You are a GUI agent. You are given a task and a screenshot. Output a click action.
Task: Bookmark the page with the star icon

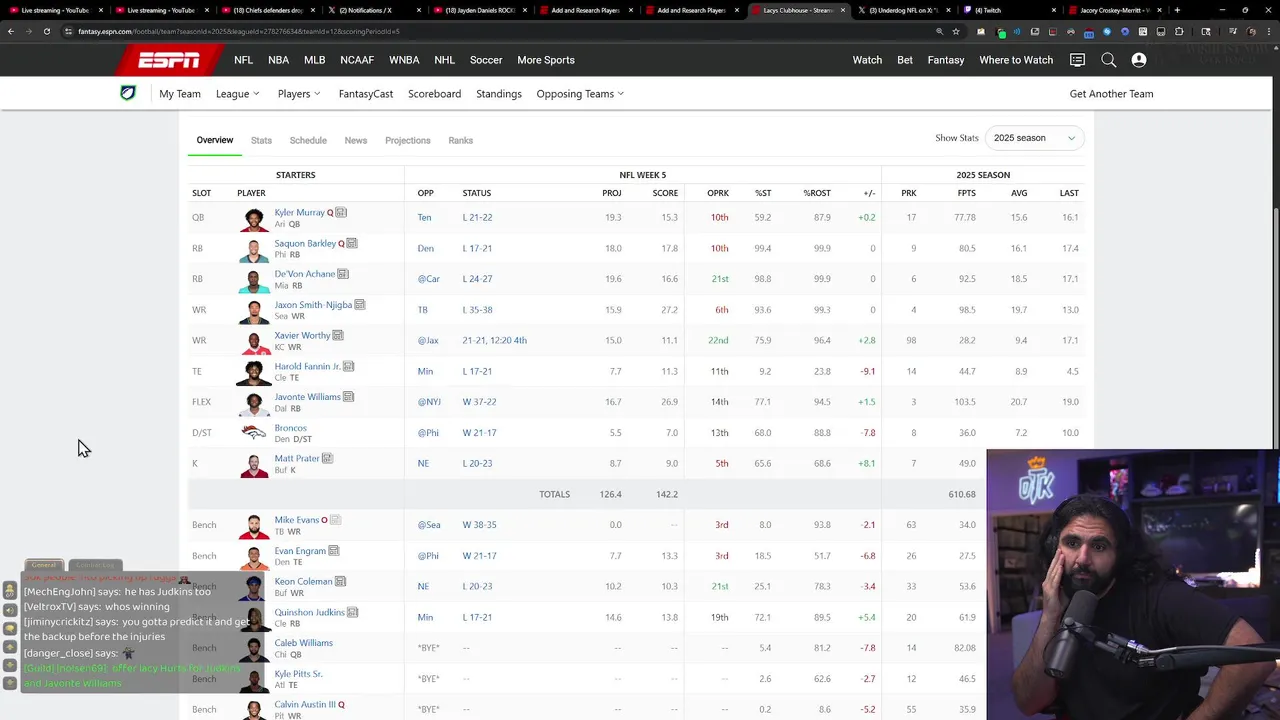956,31
